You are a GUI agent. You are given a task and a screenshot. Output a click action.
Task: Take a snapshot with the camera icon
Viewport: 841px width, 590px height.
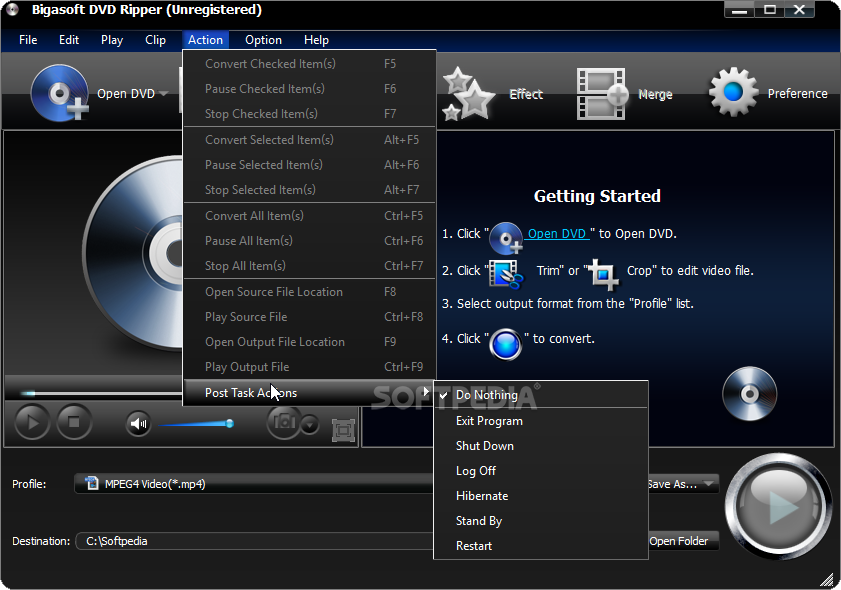284,422
